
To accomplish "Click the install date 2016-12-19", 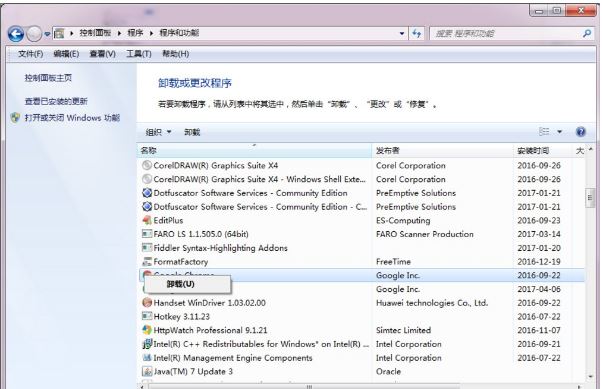I will (x=539, y=262).
